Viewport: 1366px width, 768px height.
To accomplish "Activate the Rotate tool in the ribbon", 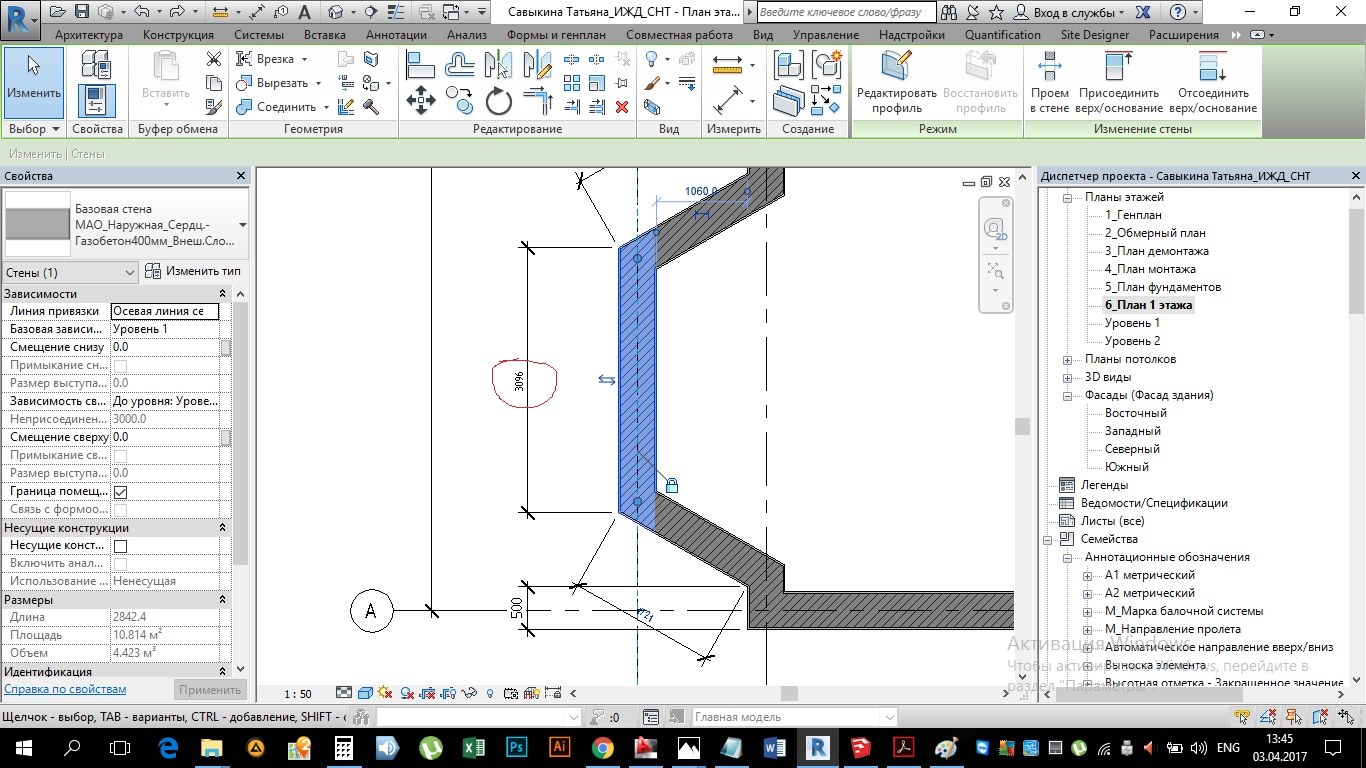I will [498, 101].
